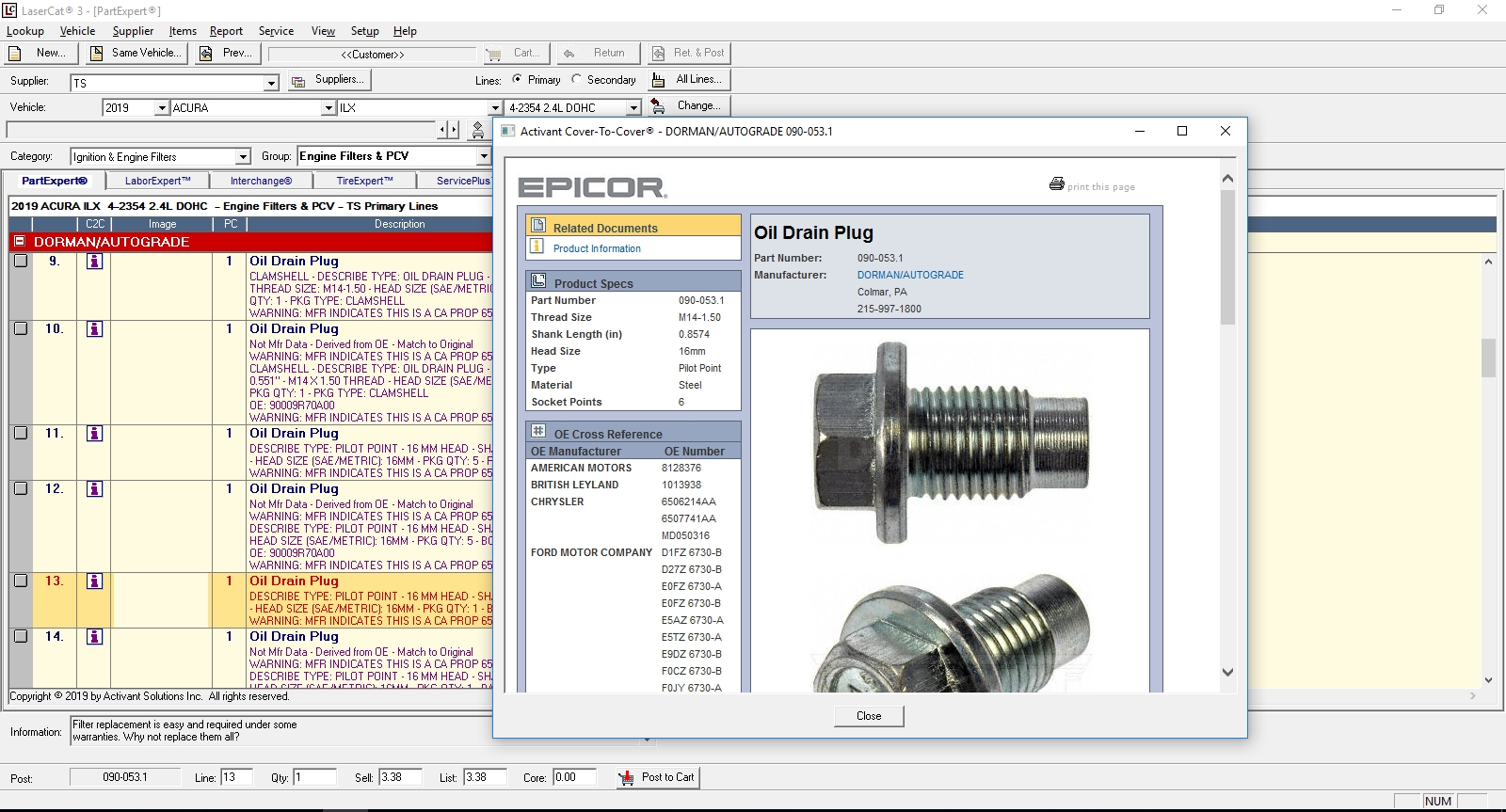Screen dimensions: 1506x812
Task: Select the Secondary lines radio button
Action: point(577,80)
